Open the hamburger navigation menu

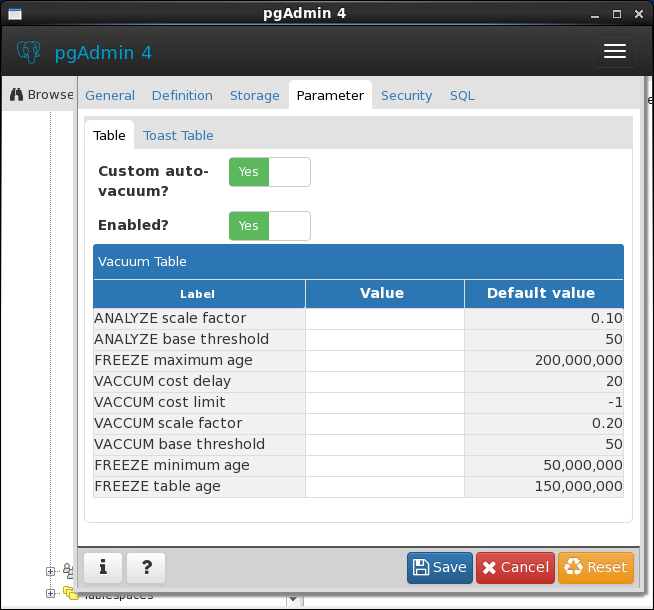pyautogui.click(x=614, y=51)
